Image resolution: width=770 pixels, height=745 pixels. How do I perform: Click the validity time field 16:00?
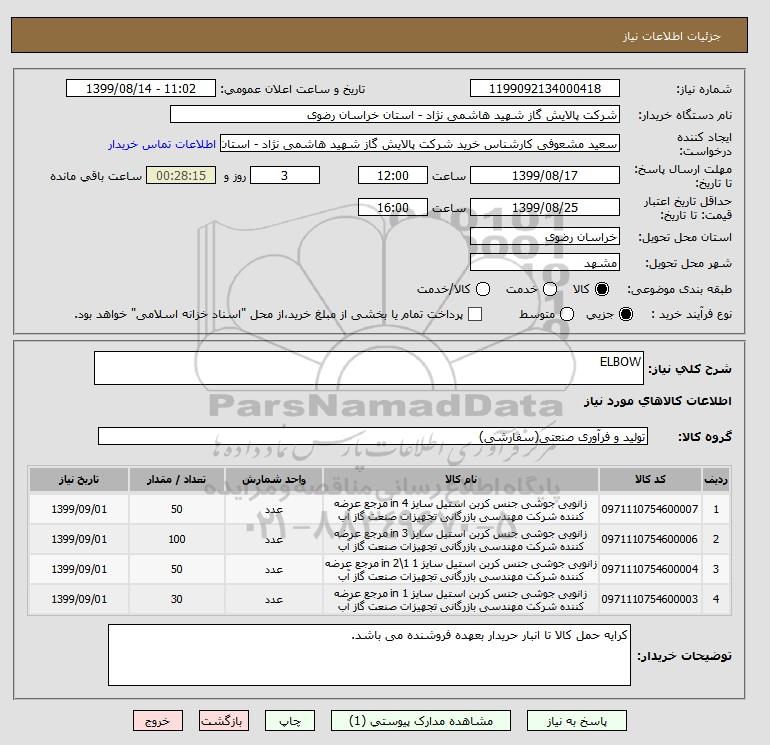click(393, 207)
